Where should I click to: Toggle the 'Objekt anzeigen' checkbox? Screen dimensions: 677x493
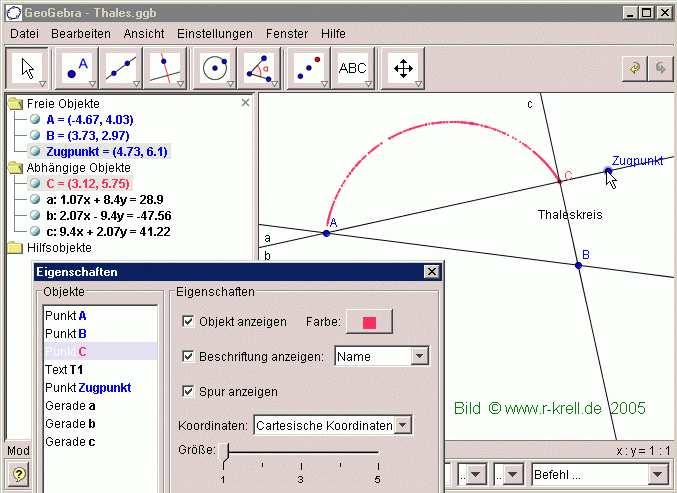click(x=189, y=322)
